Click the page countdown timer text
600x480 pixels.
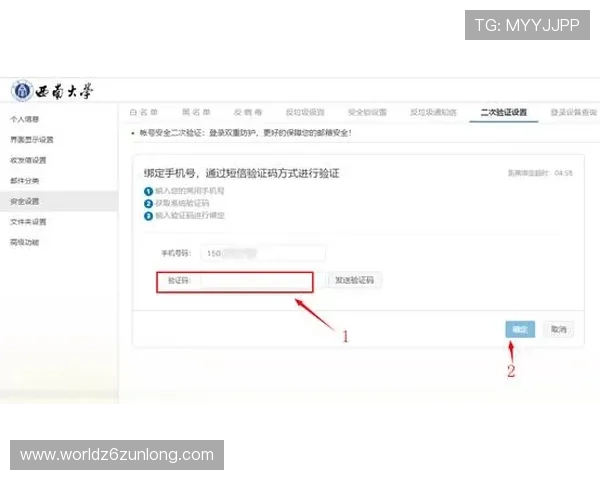click(x=540, y=173)
